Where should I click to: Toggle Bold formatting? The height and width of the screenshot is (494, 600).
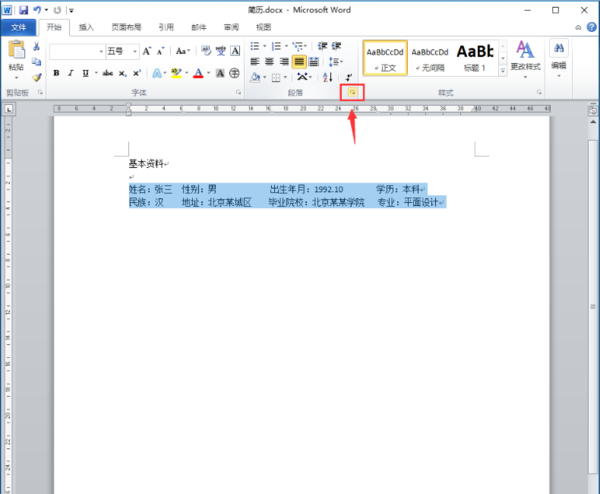(x=56, y=73)
